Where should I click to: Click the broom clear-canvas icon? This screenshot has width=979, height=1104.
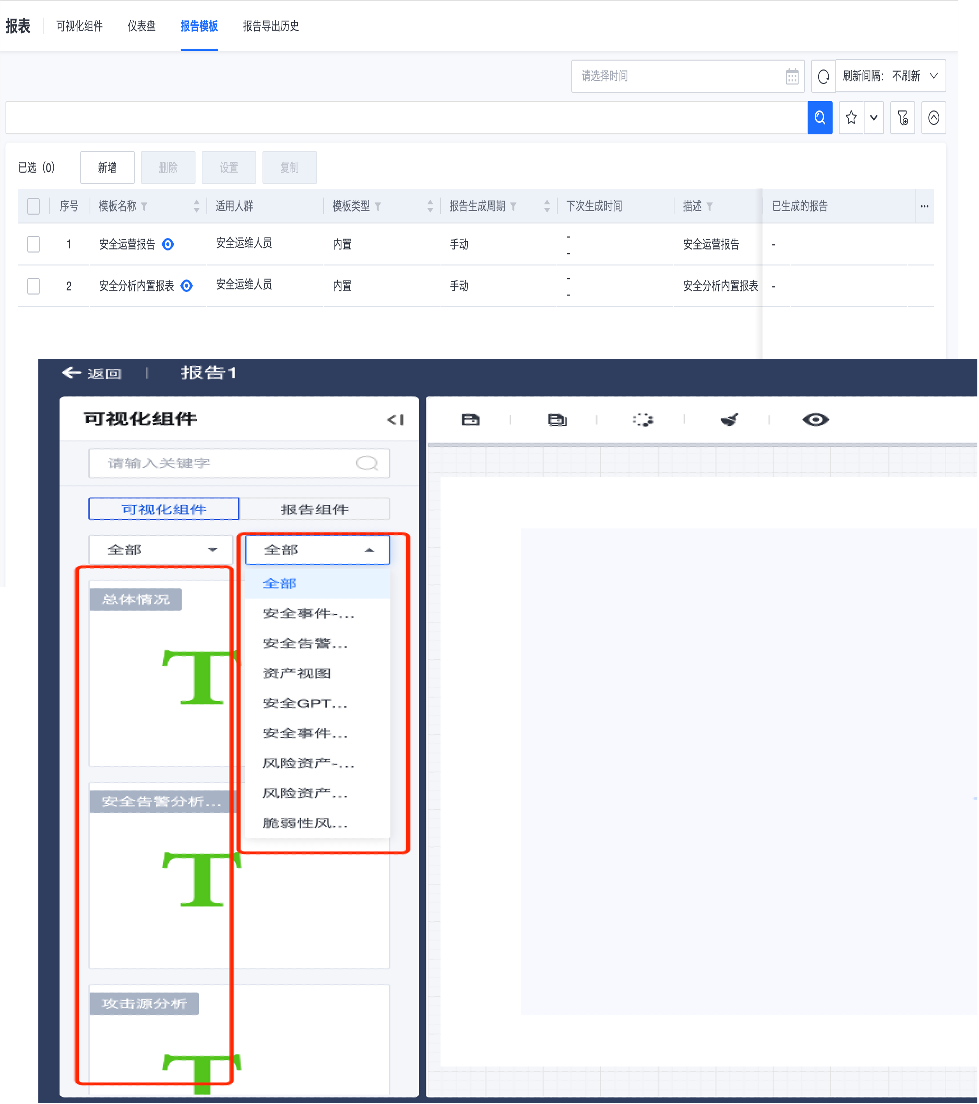tap(730, 420)
